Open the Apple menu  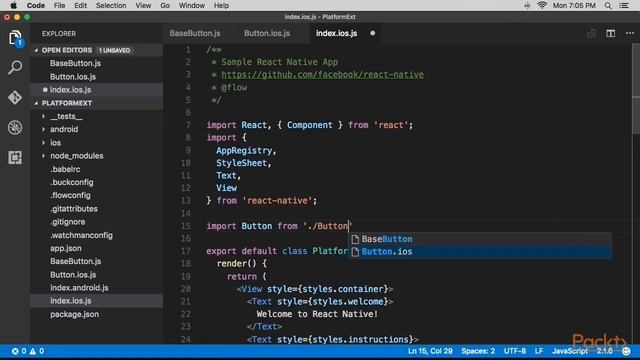(13, 5)
